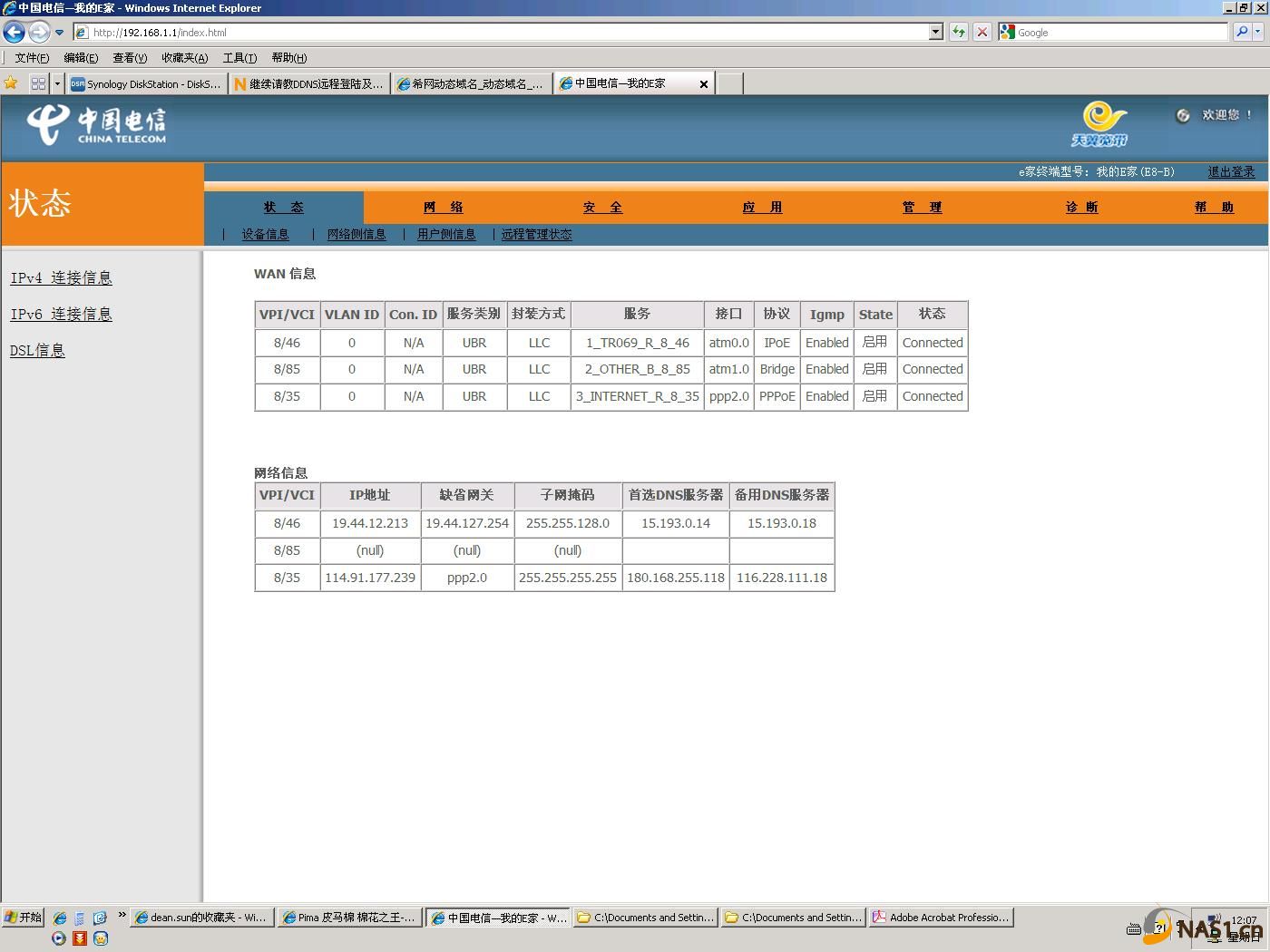The image size is (1270, 952).
Task: Open a new blank browser tab
Action: click(x=730, y=83)
